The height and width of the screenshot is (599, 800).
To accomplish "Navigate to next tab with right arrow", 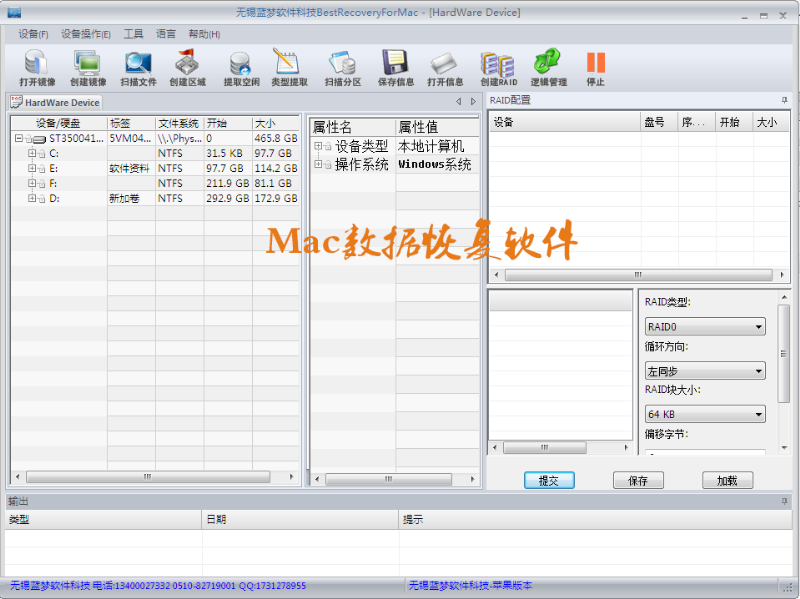I will (x=473, y=102).
